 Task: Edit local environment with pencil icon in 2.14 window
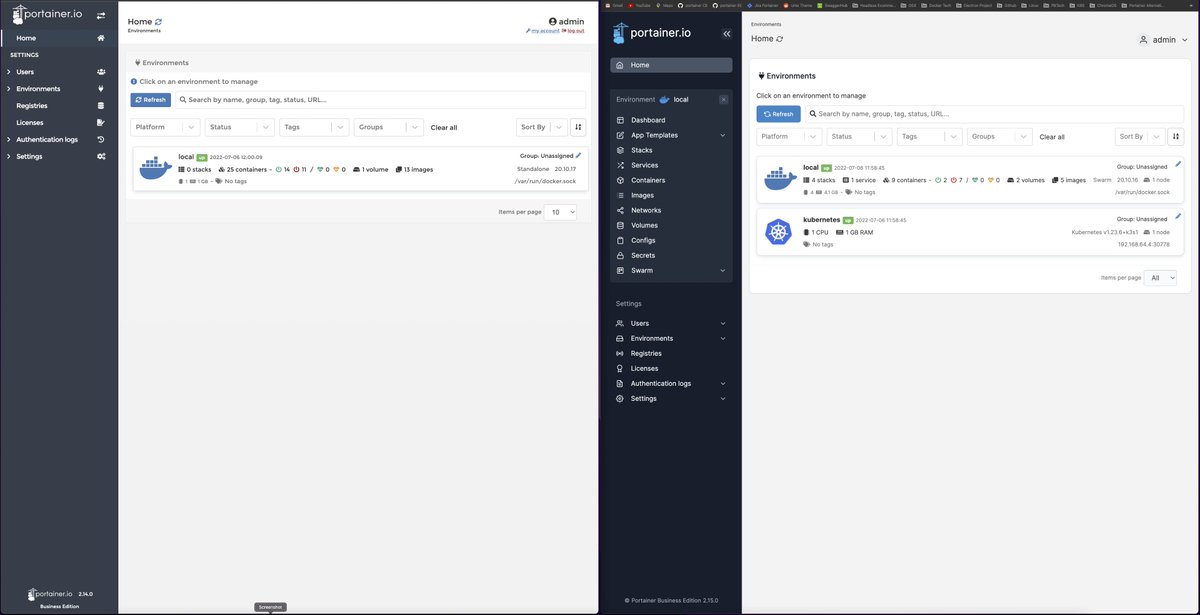click(578, 155)
